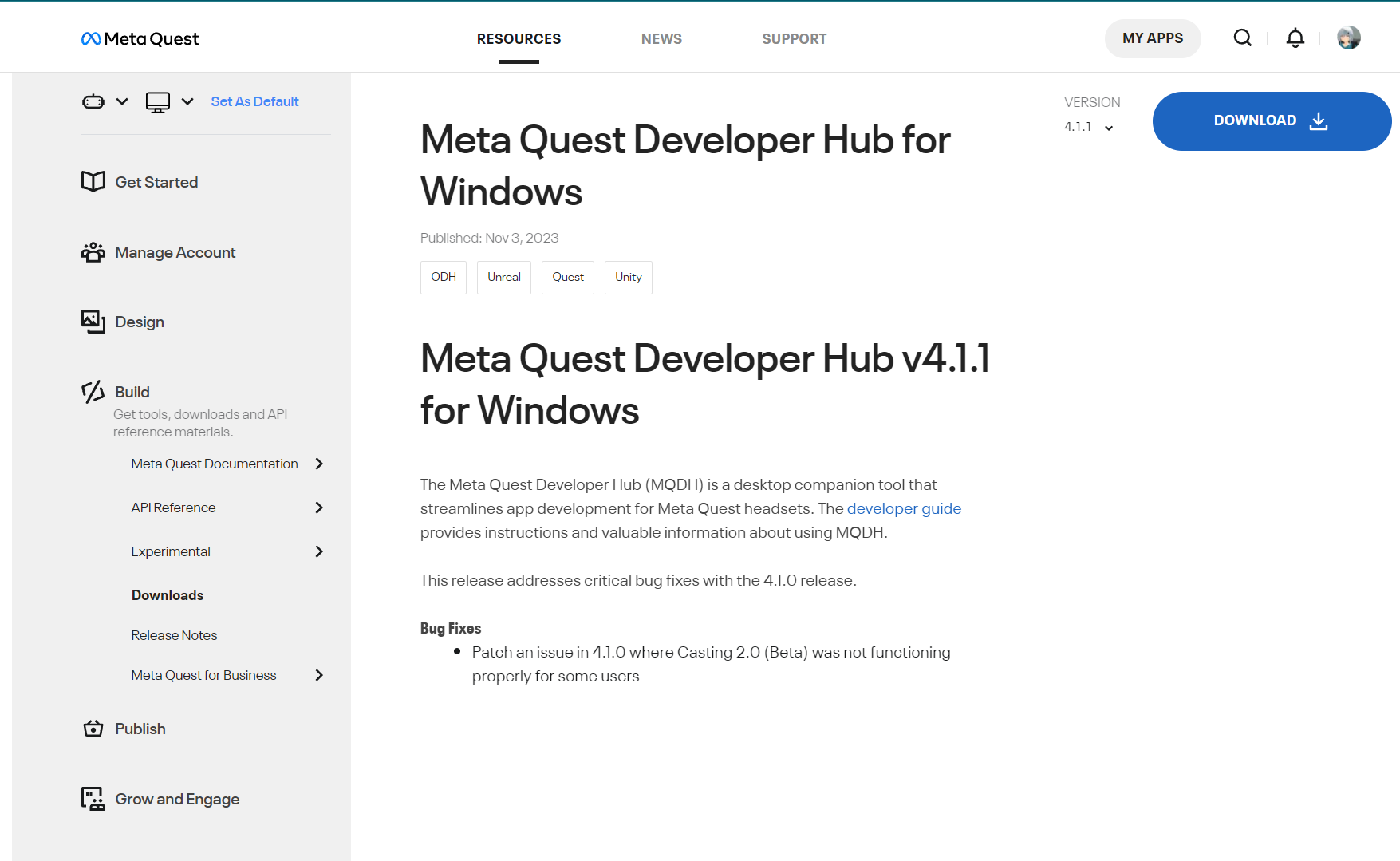Click the Meta Quest logo
Viewport: 1400px width, 861px height.
pos(140,38)
